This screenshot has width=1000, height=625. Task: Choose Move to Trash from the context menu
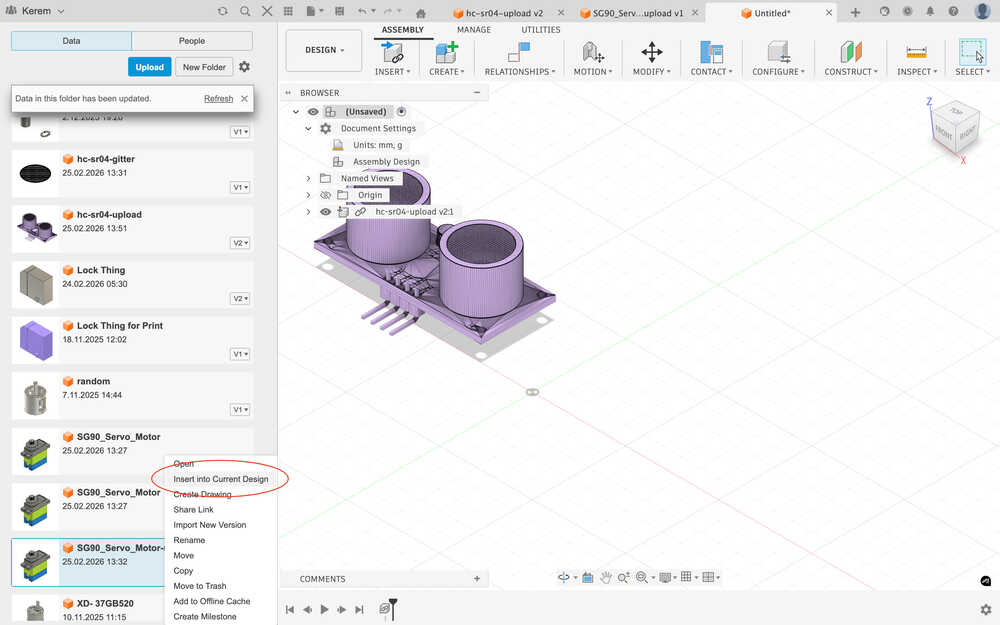pyautogui.click(x=200, y=586)
